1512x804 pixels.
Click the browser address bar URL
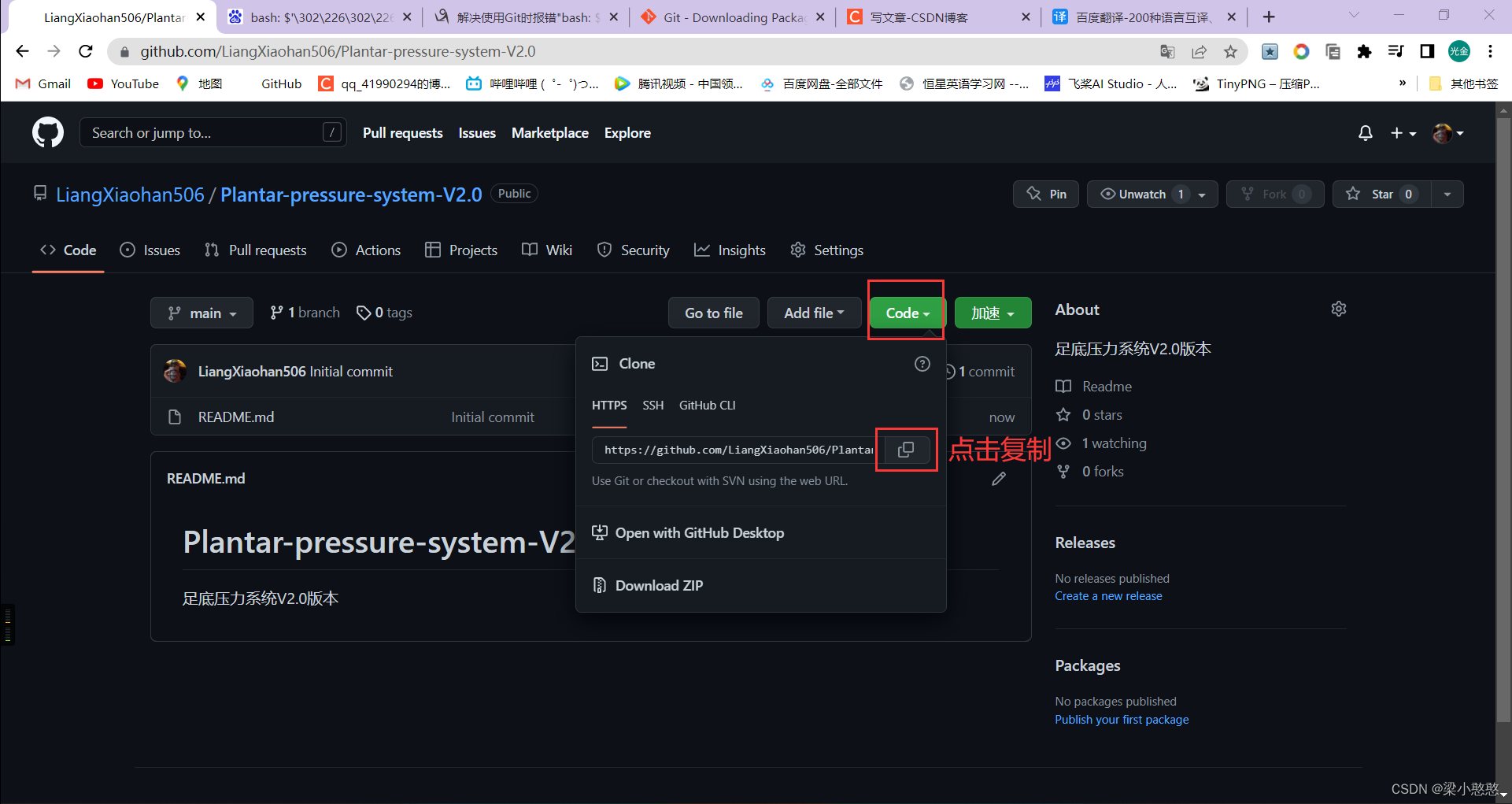(338, 52)
